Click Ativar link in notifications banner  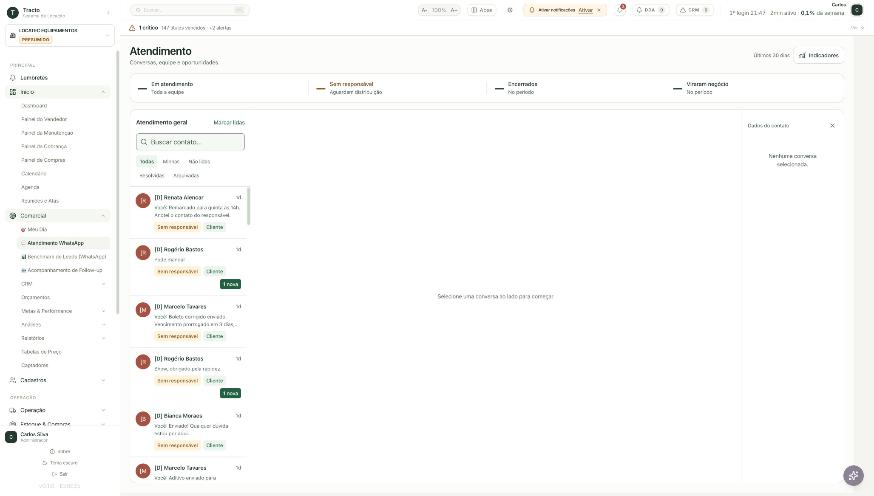click(585, 10)
